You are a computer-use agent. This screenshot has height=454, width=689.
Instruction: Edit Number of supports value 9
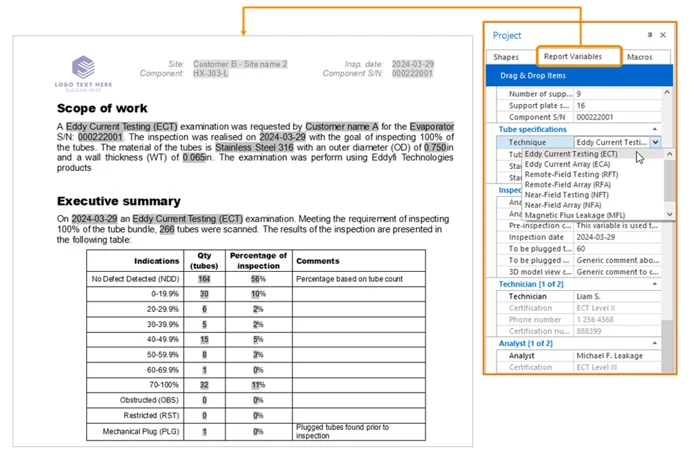tap(617, 94)
